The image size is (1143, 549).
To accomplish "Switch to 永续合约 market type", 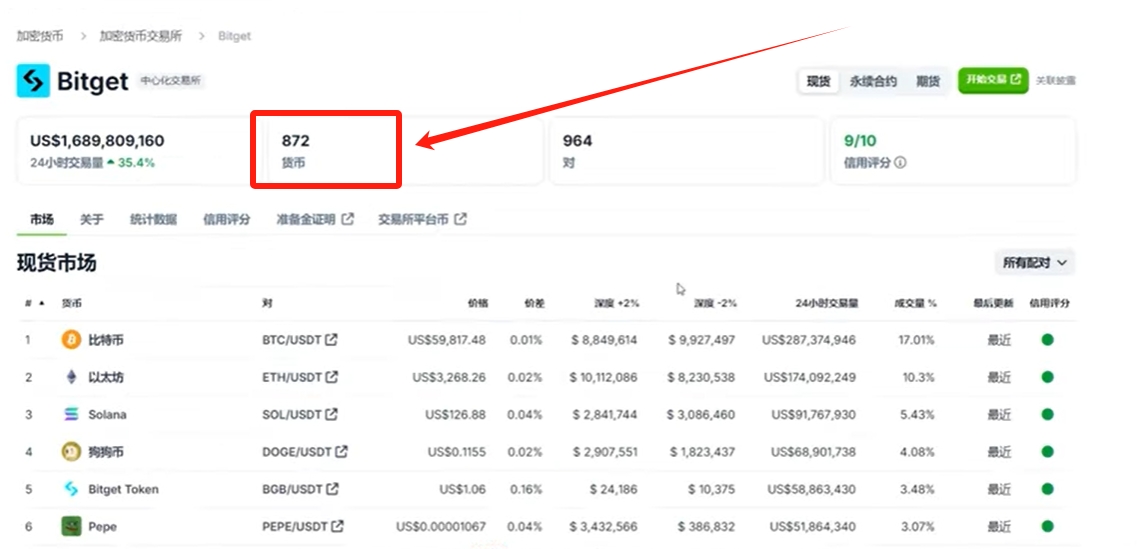I will click(x=873, y=81).
